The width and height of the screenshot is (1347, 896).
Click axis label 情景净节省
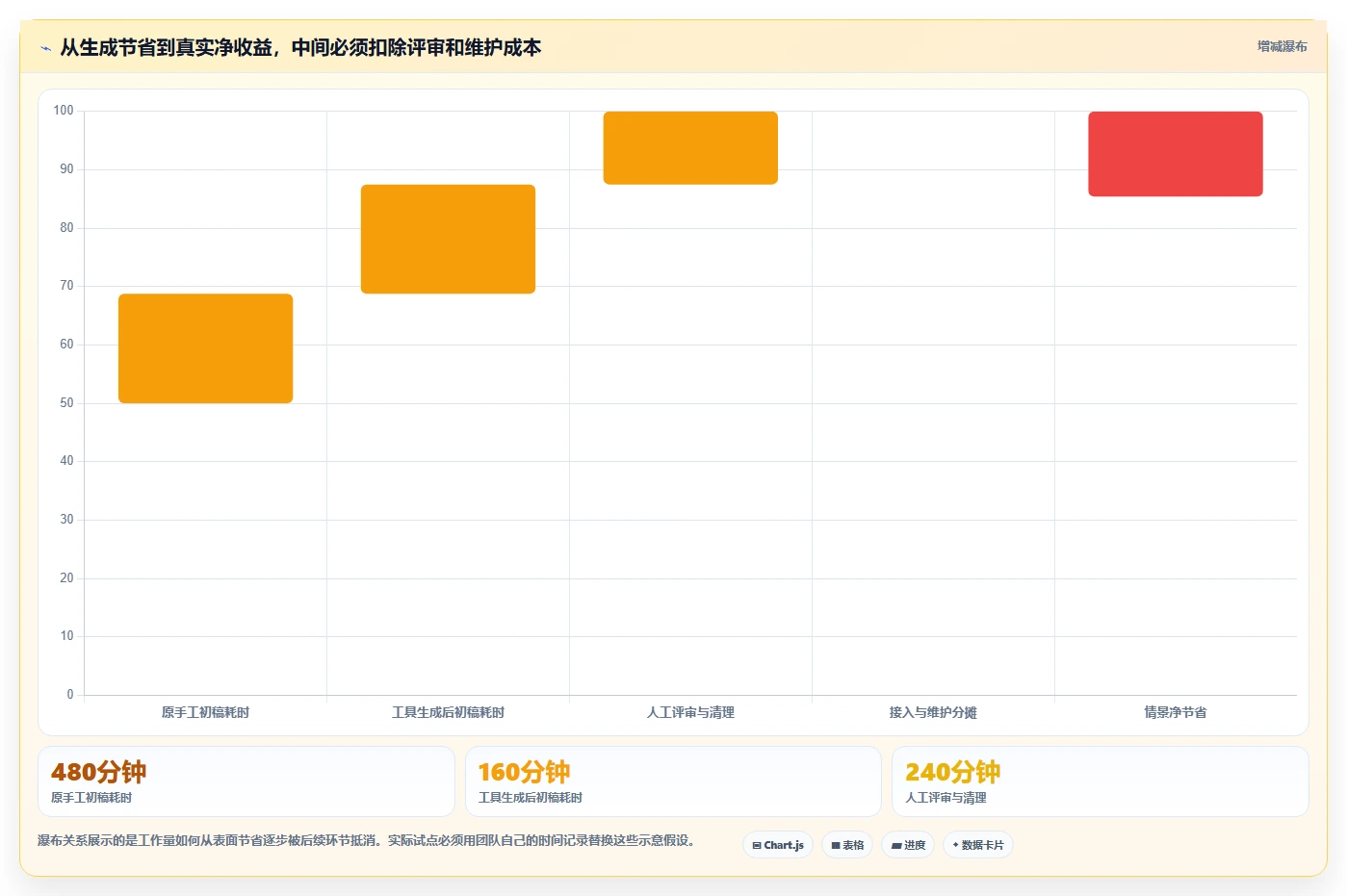(x=1176, y=712)
